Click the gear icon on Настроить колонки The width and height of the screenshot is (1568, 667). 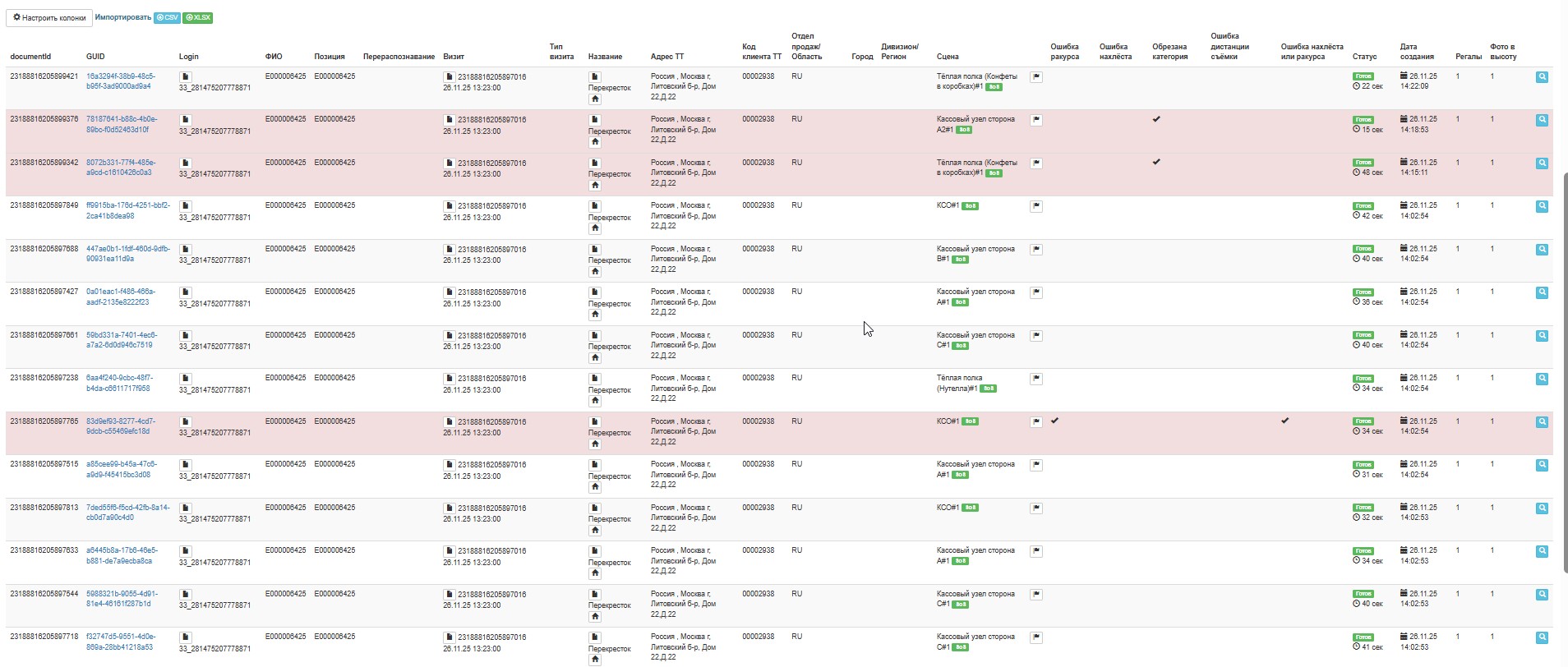pyautogui.click(x=16, y=17)
